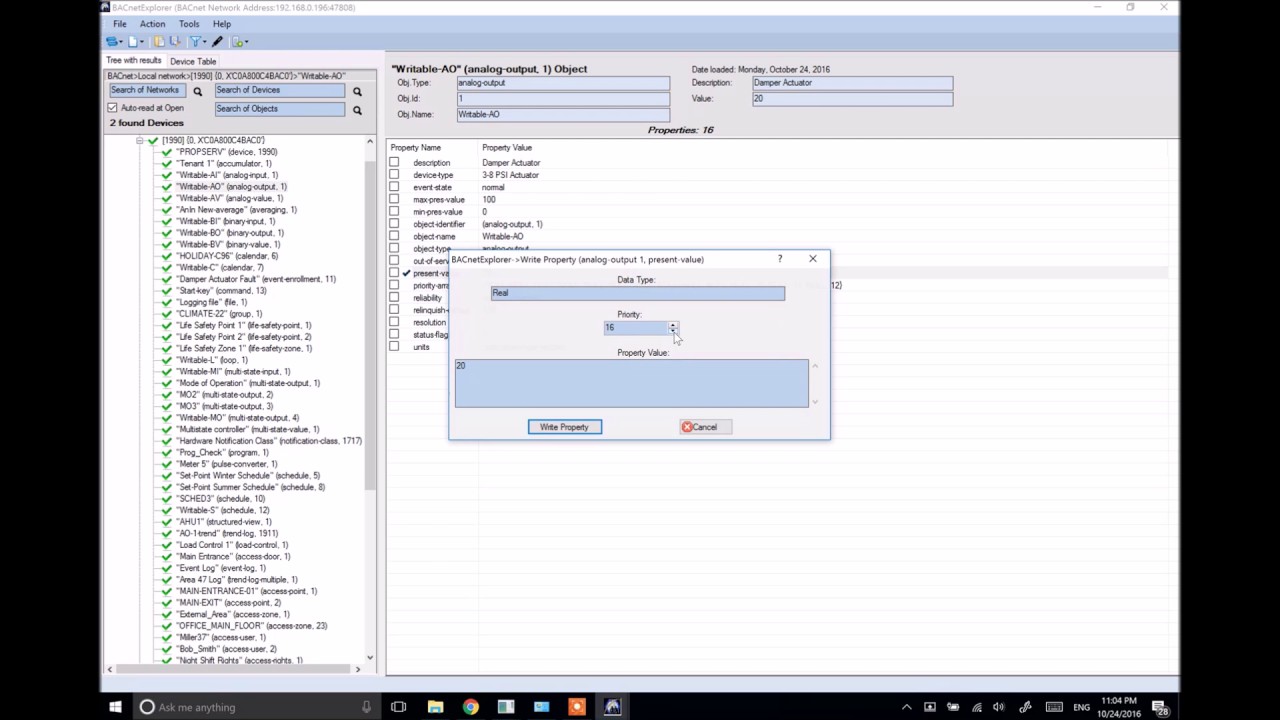Click Priority spinner arrows
The image size is (1280, 720).
pos(673,328)
